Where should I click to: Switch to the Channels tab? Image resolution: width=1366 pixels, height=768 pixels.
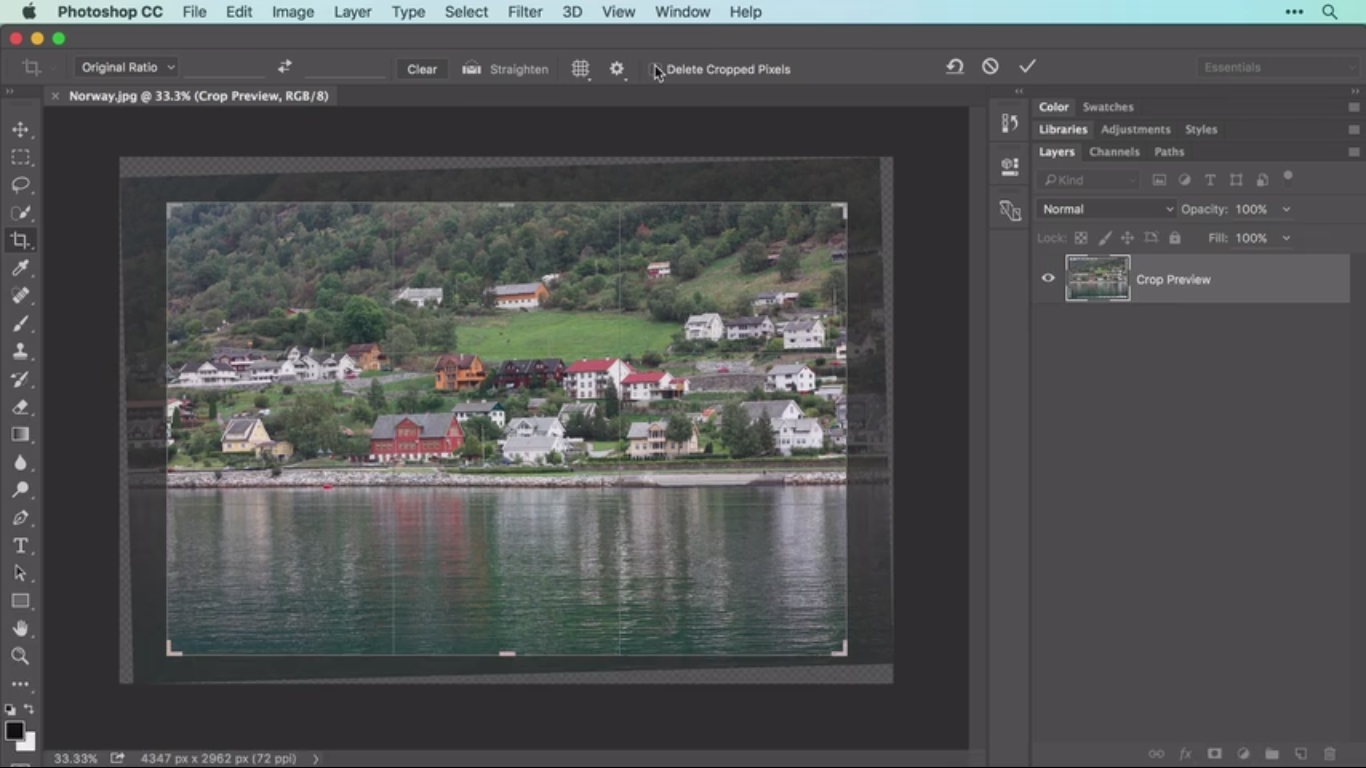1114,152
